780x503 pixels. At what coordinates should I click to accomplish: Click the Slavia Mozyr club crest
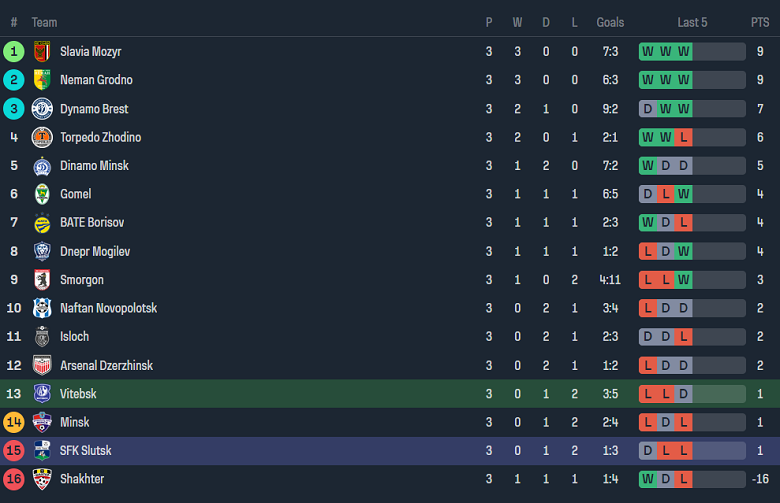(x=42, y=51)
